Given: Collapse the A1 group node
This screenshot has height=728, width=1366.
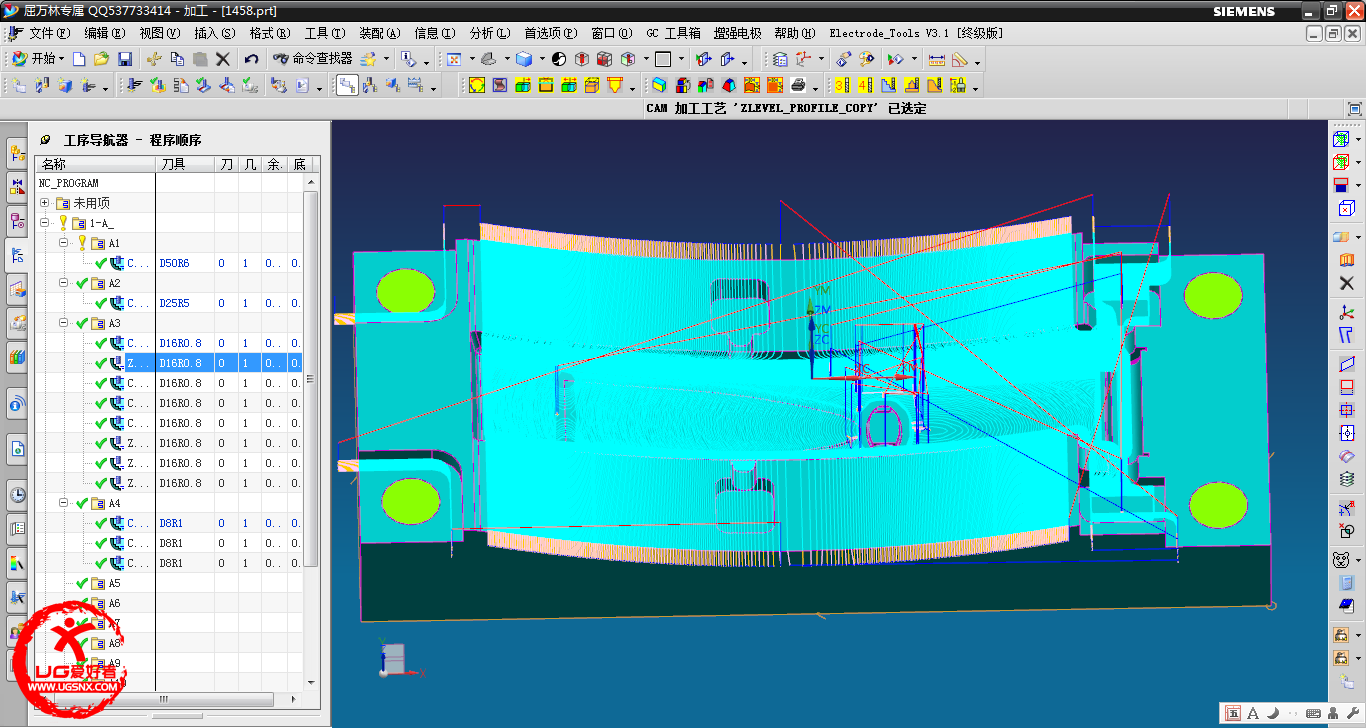Looking at the screenshot, I should [64, 243].
